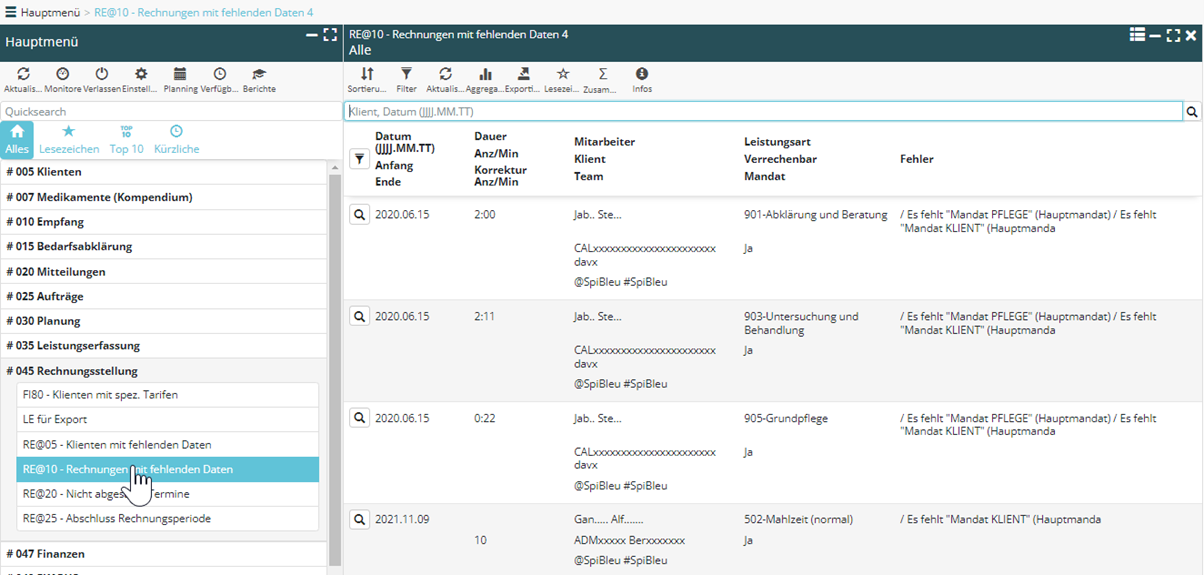Switch to the Kürzliche tab

click(176, 138)
